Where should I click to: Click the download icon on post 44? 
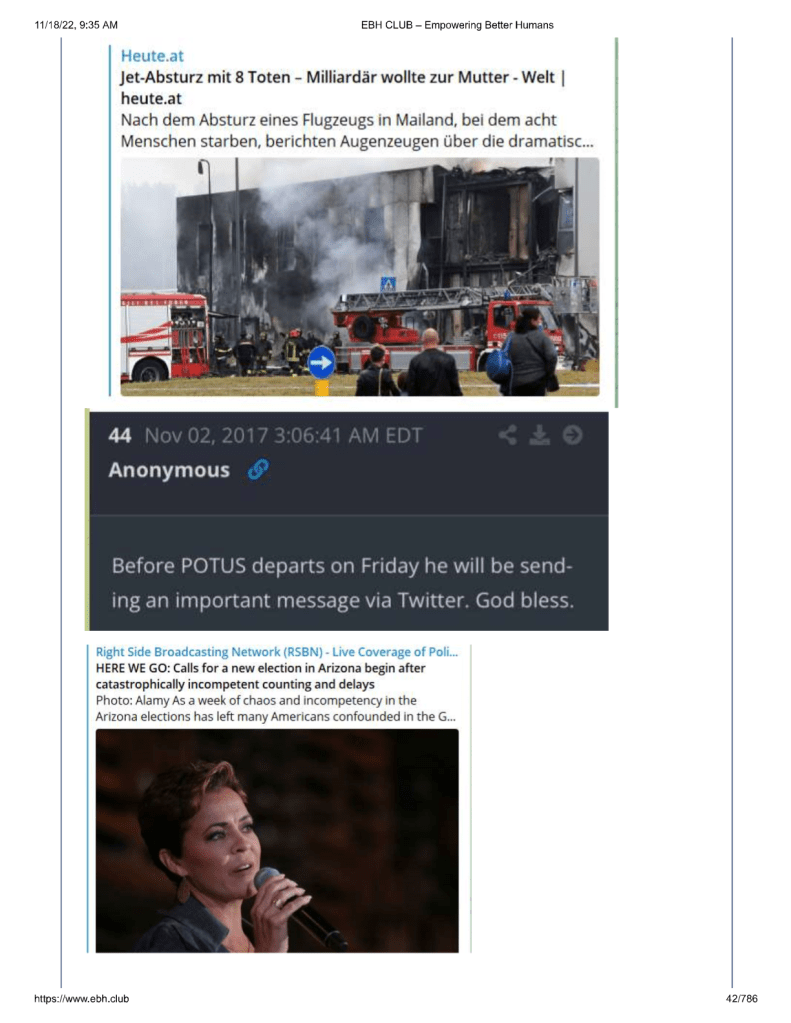click(539, 435)
